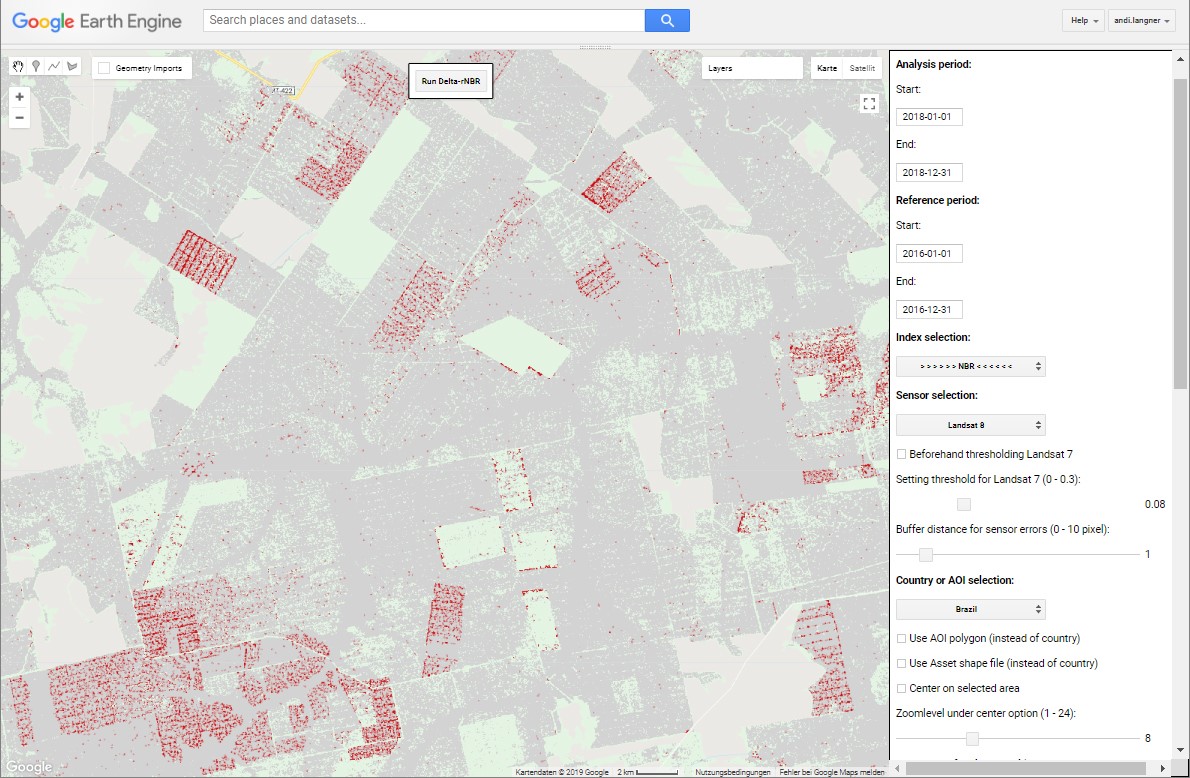Click the zoomlevel value 8
This screenshot has width=1190, height=778.
(x=1148, y=739)
